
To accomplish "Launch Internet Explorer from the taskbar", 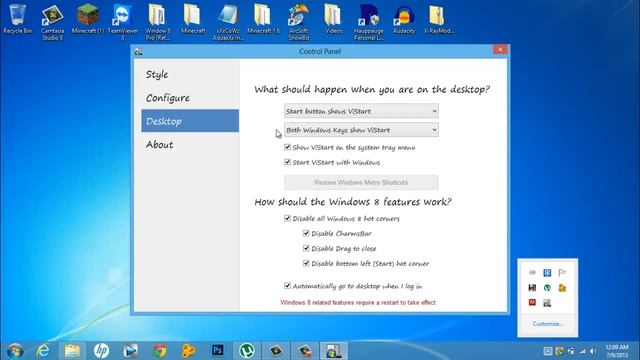I will 43,351.
